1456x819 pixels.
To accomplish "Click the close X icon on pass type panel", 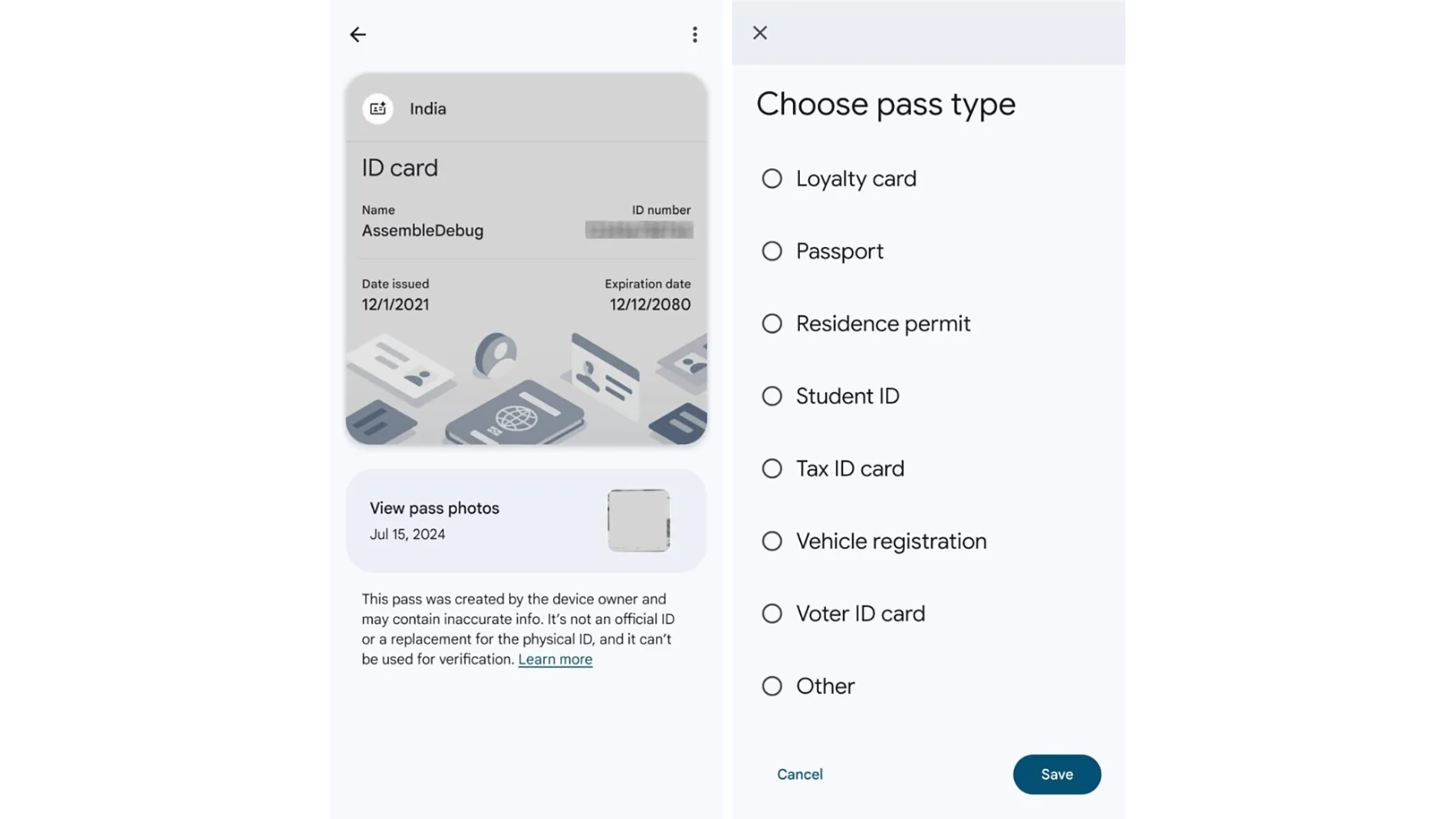I will [760, 33].
